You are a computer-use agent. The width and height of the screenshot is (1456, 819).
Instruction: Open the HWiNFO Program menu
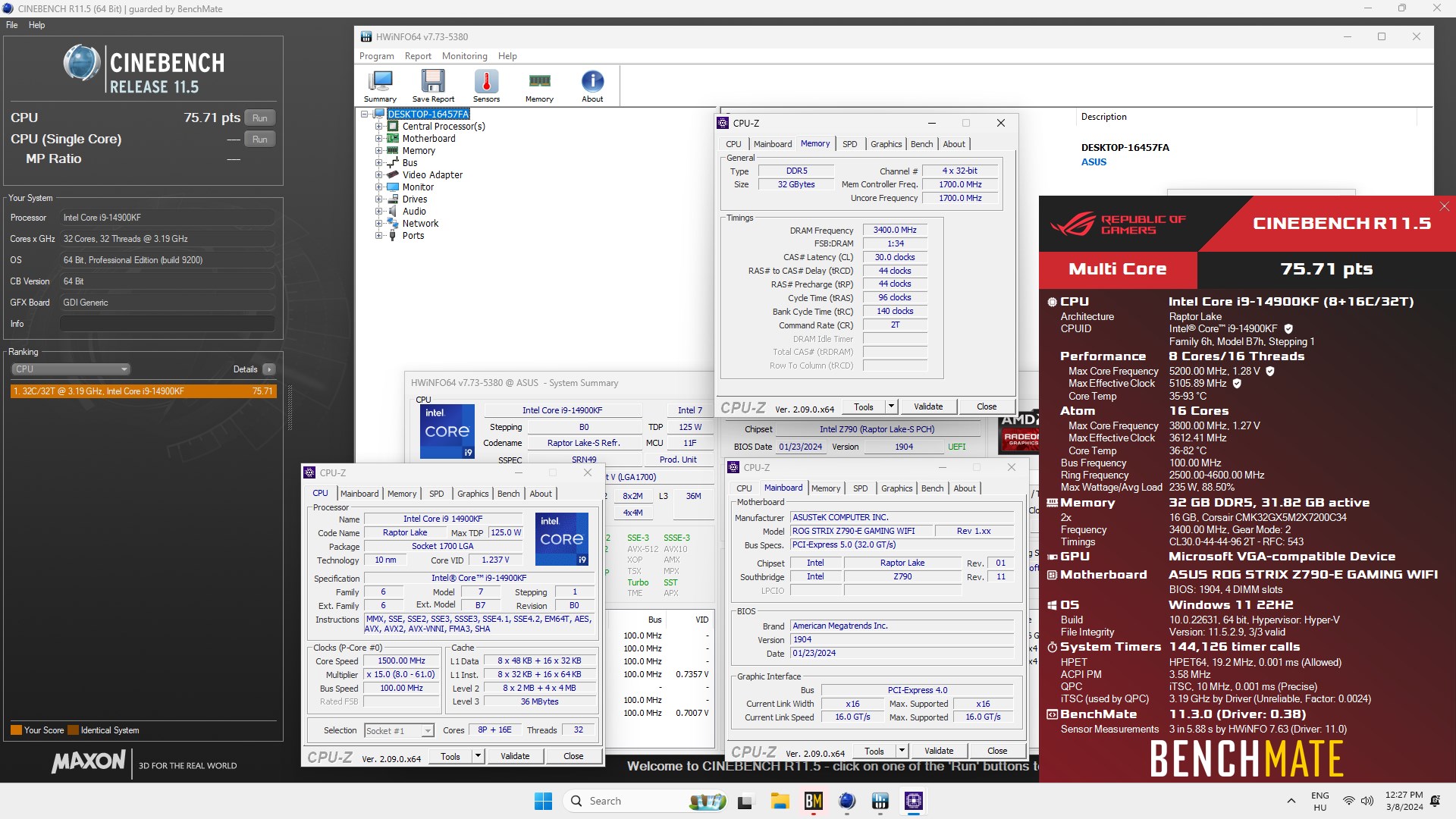click(377, 56)
